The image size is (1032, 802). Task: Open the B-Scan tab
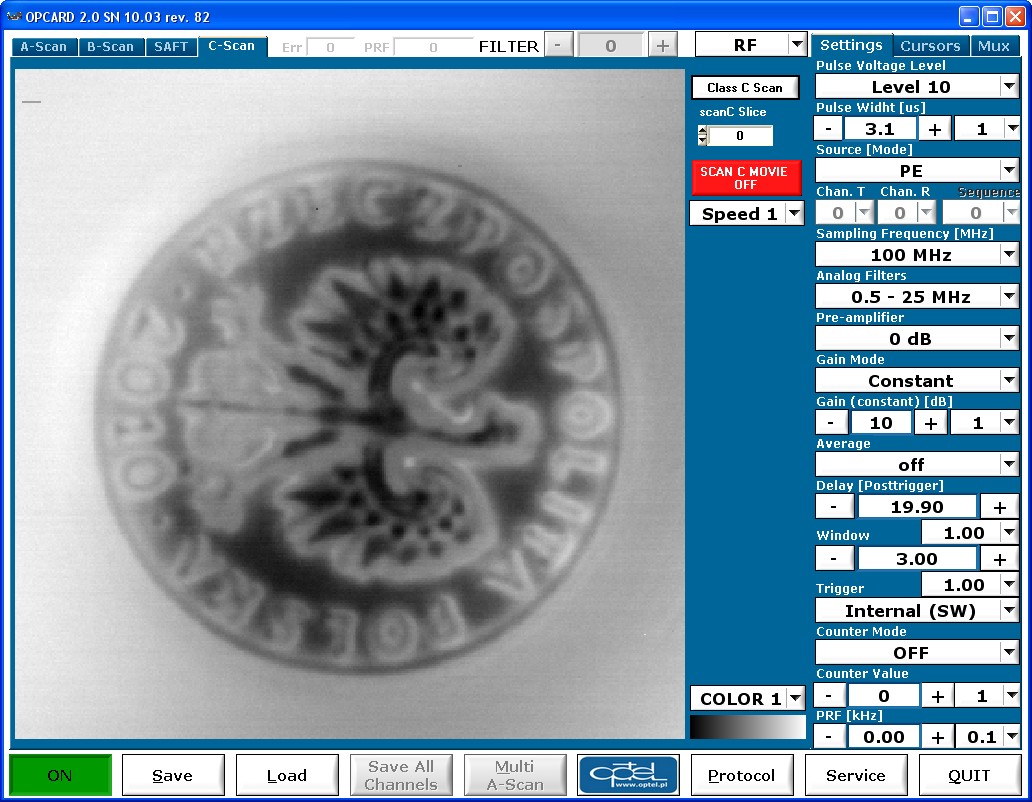point(111,47)
